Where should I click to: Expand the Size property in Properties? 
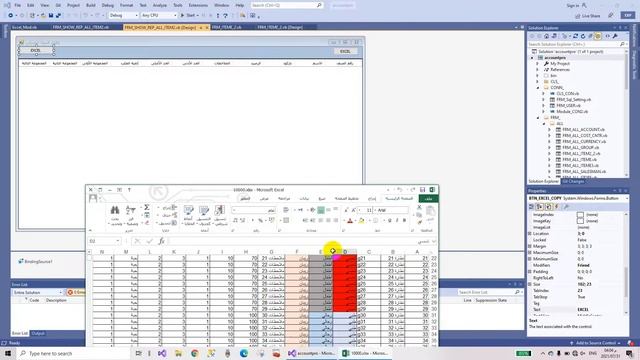coord(530,284)
